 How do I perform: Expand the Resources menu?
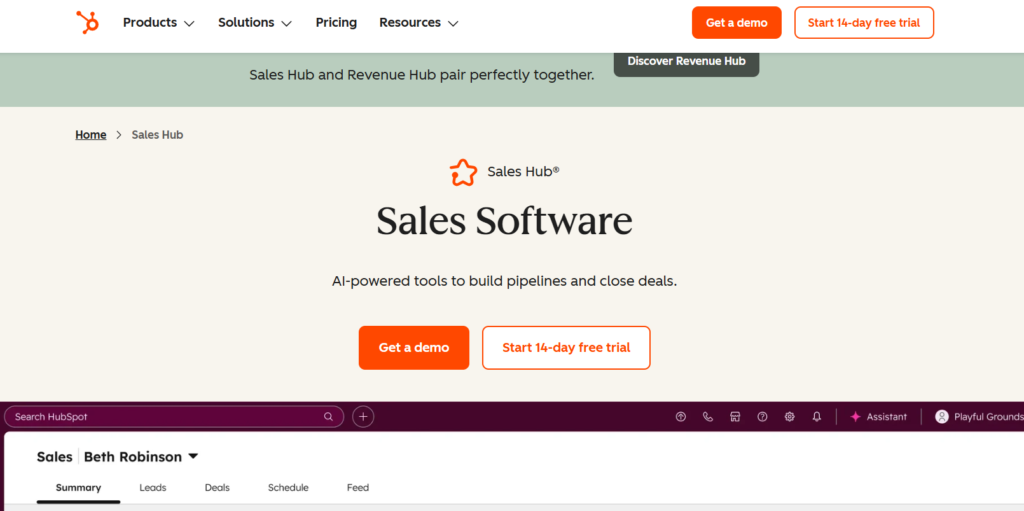pos(419,23)
